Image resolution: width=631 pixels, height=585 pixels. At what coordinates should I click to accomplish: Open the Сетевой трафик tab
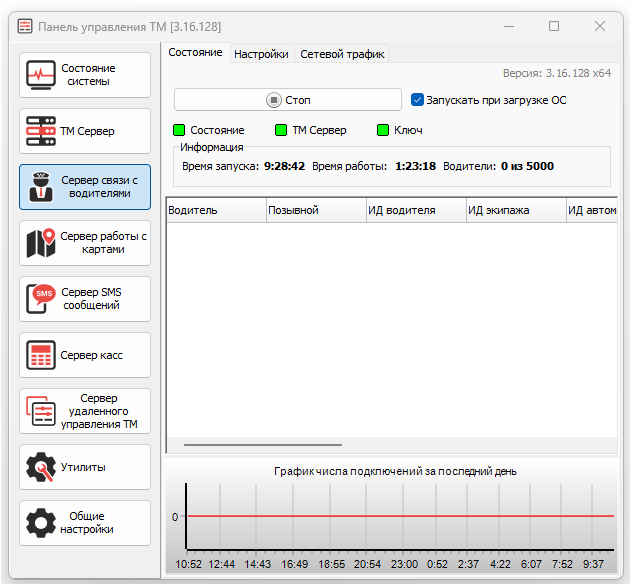342,54
